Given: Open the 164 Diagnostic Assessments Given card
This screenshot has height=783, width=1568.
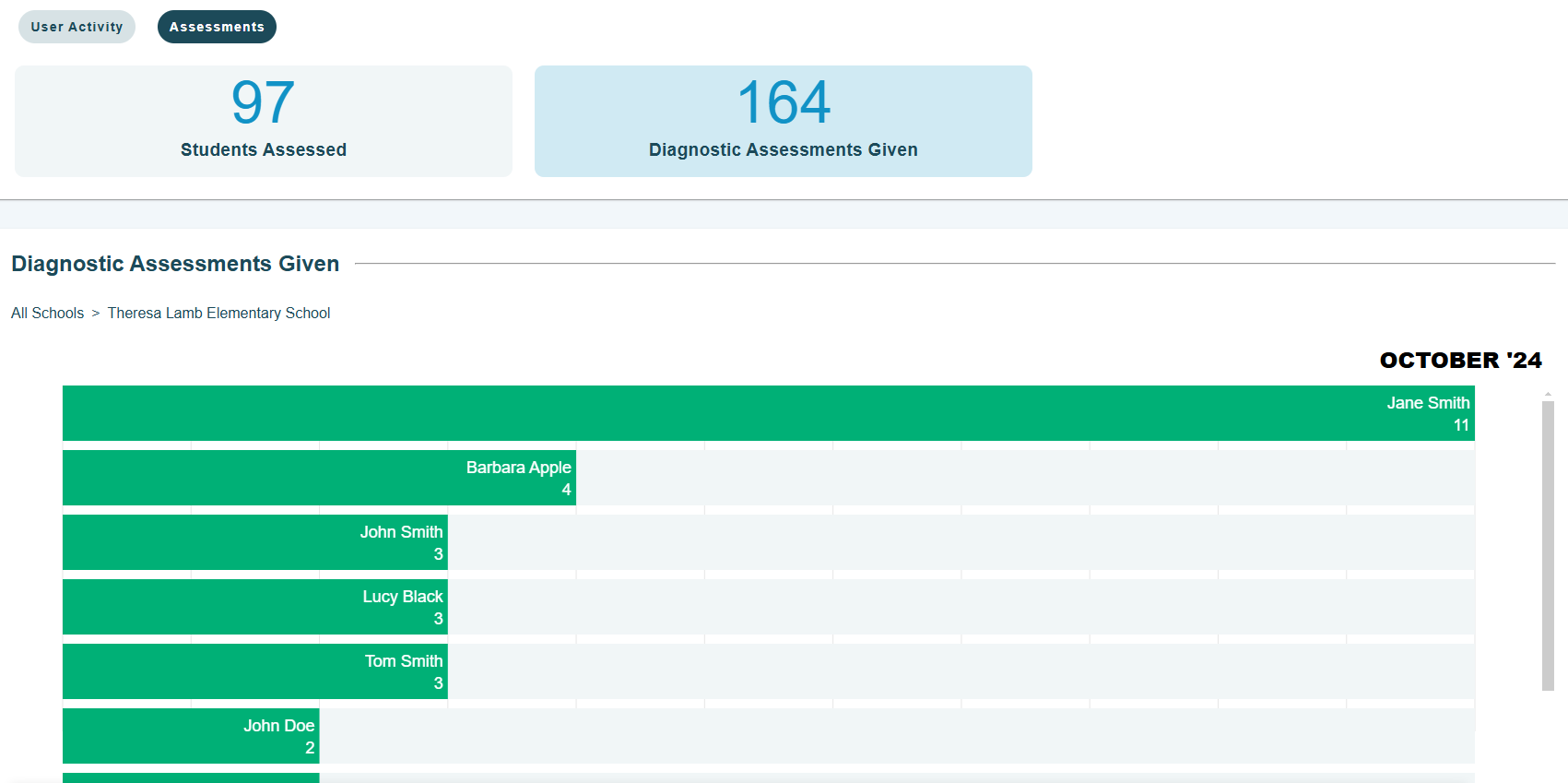Looking at the screenshot, I should 784,121.
